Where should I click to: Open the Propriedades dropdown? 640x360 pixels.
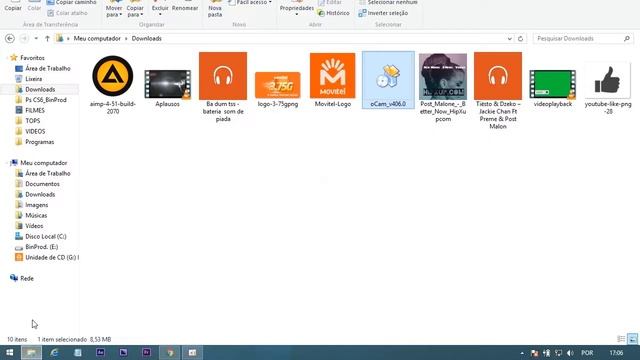pyautogui.click(x=297, y=9)
